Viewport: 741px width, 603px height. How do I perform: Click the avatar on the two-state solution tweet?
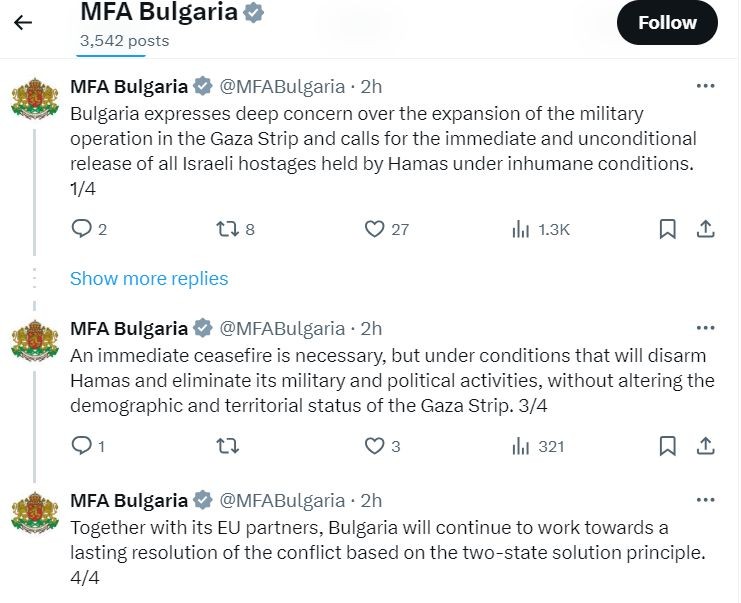[x=35, y=511]
